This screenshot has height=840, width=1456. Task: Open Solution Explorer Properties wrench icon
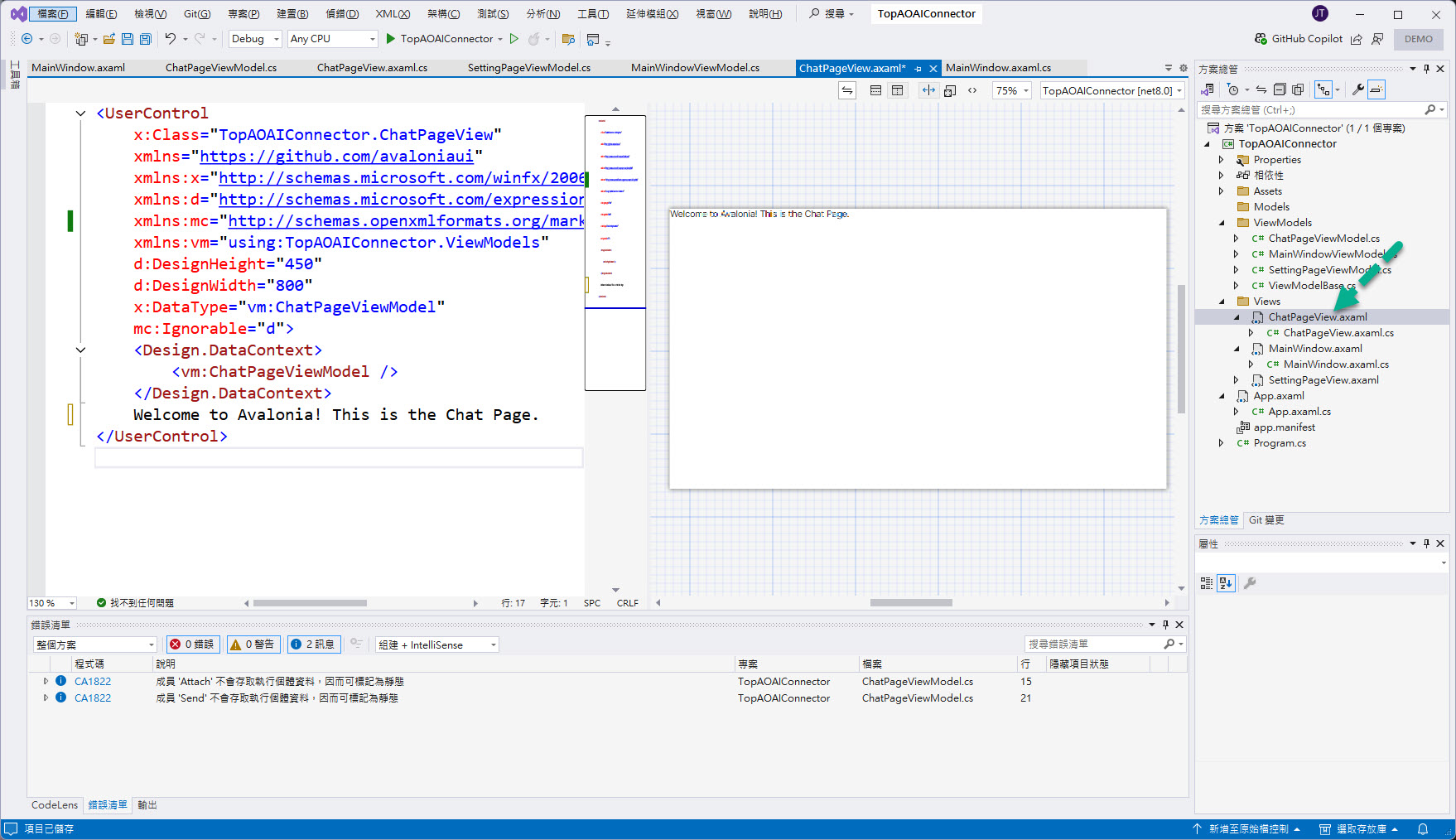tap(1357, 89)
